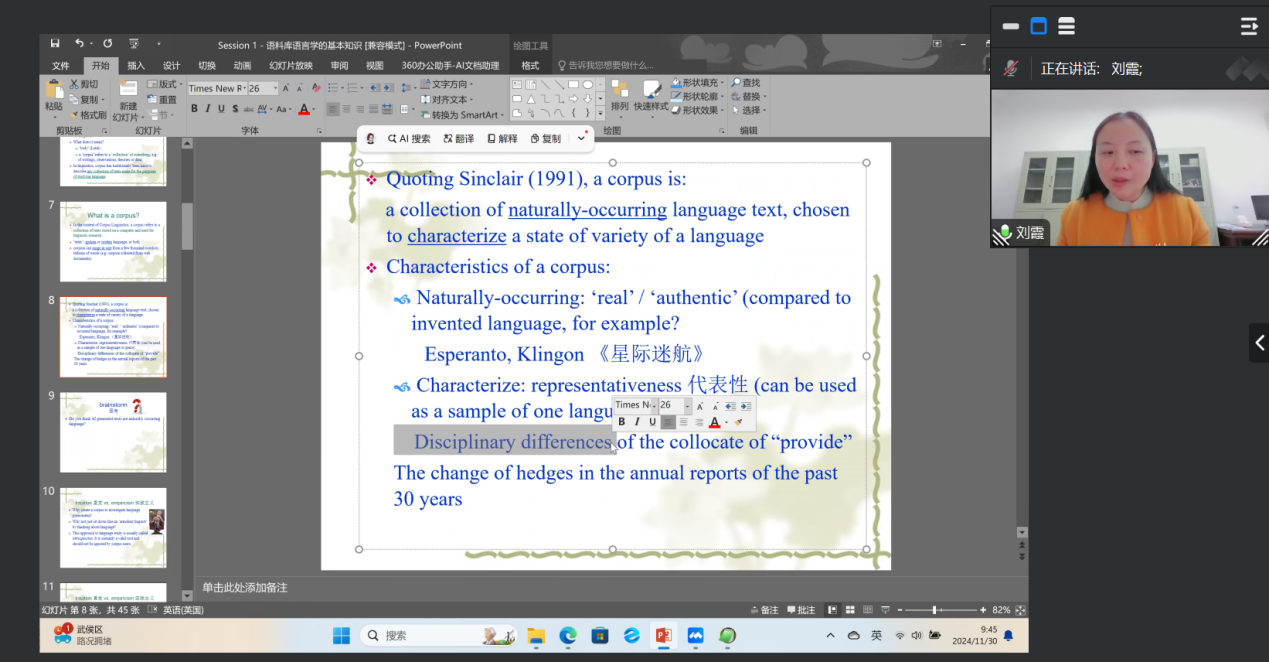The height and width of the screenshot is (662, 1269).
Task: Open File Explorer from taskbar
Action: point(536,635)
